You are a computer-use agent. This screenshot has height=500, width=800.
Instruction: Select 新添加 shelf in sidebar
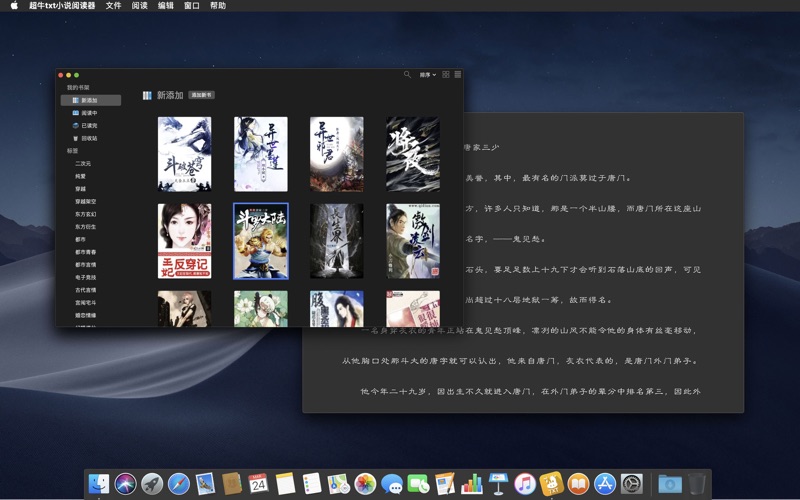pos(91,100)
